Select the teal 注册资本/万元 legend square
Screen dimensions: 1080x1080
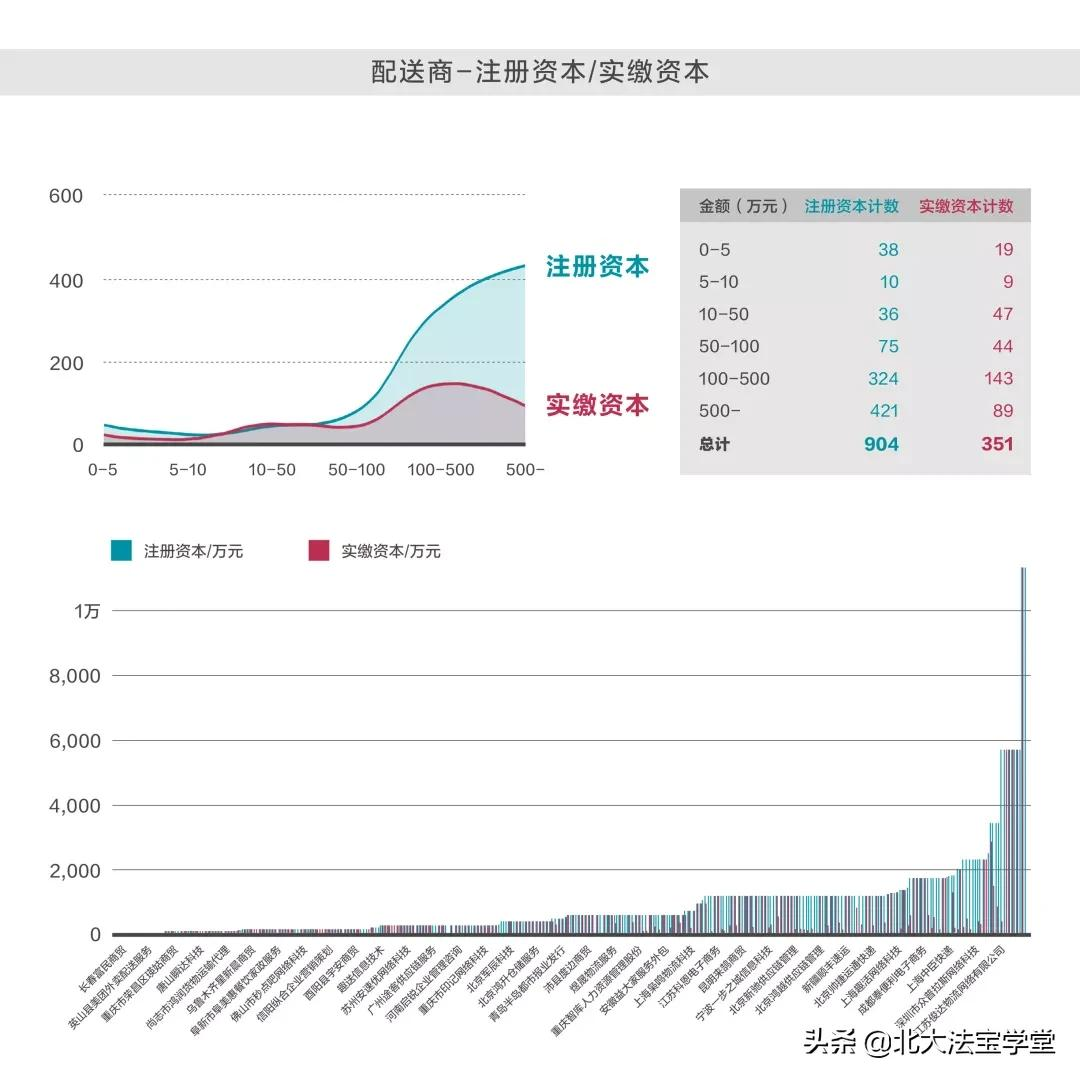click(119, 549)
